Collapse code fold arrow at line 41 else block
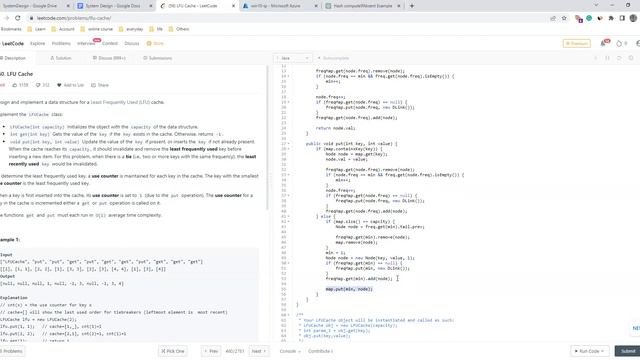 289,216
